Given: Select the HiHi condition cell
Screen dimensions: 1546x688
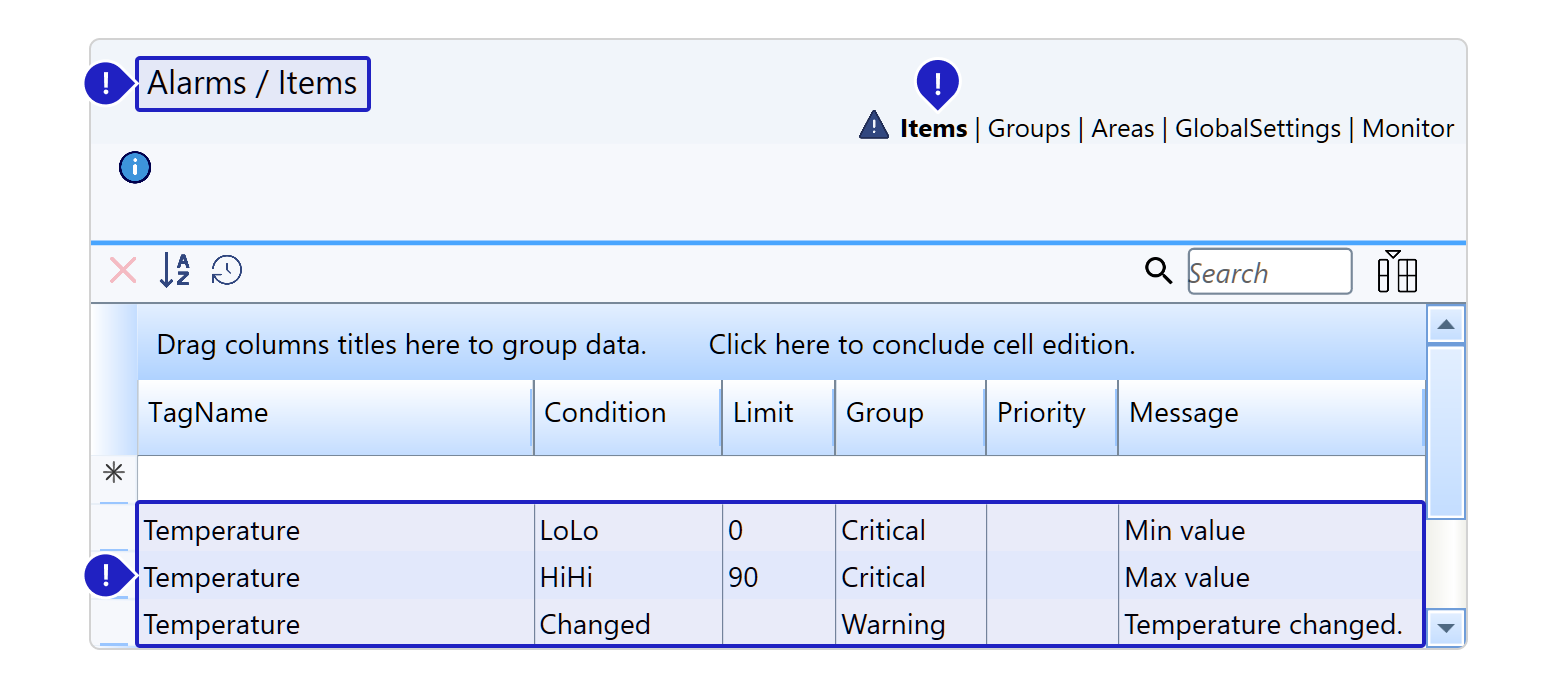Looking at the screenshot, I should click(627, 578).
